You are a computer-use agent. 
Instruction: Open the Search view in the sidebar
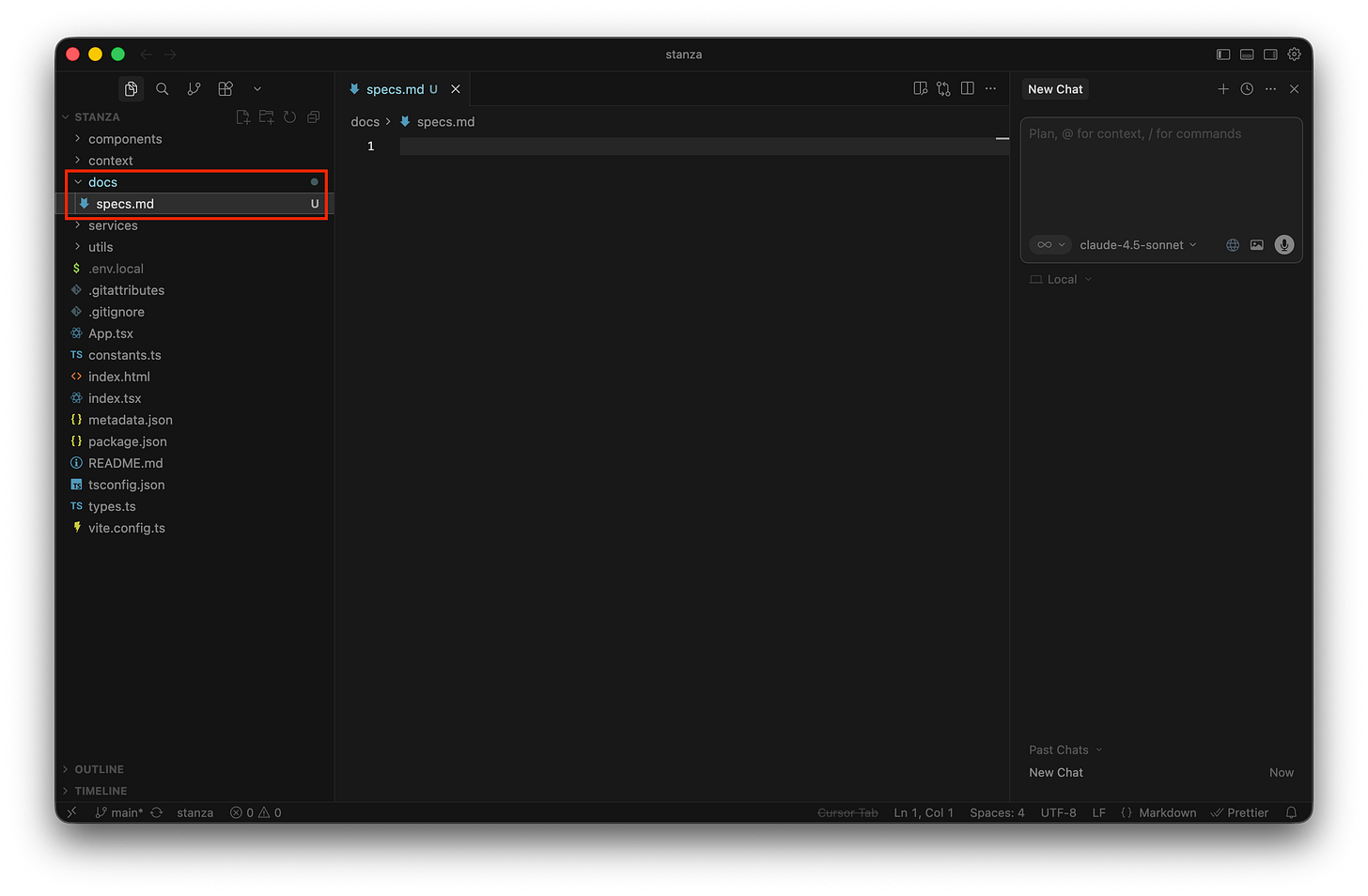(x=162, y=88)
